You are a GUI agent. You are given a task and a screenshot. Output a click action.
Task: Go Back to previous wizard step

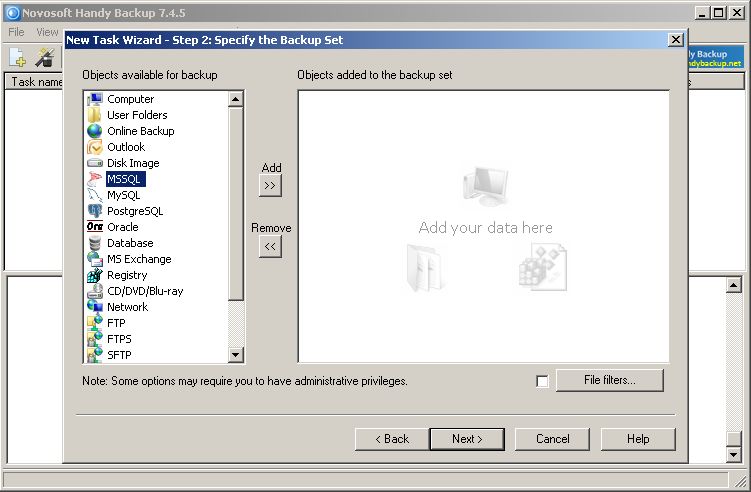[392, 439]
